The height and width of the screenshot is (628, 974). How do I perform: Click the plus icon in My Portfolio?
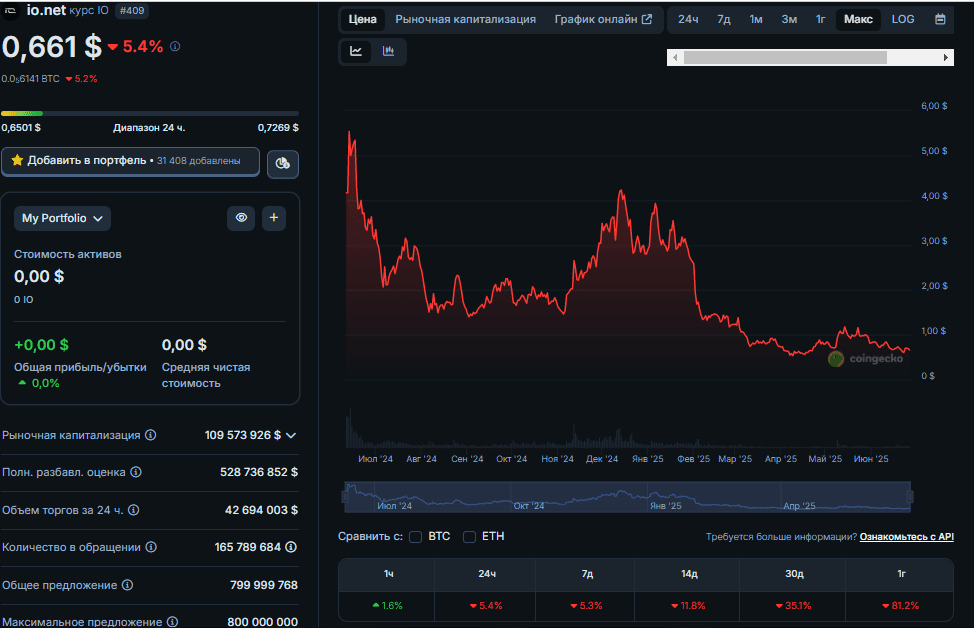pos(274,218)
